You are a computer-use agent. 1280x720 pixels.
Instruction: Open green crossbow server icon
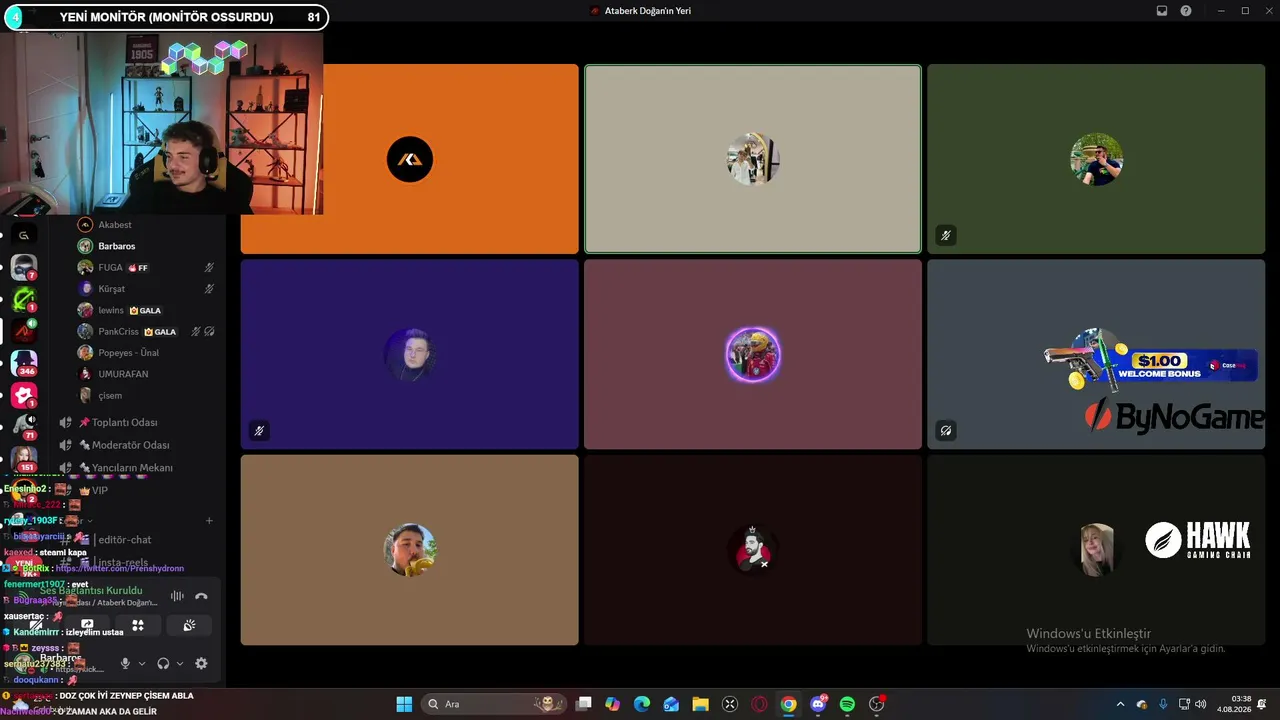(24, 299)
